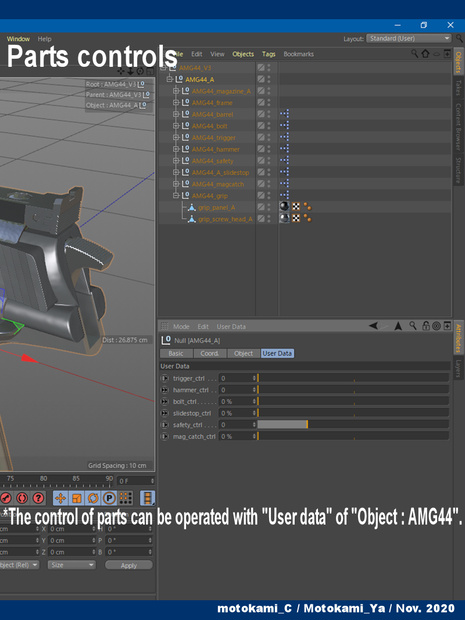The height and width of the screenshot is (620, 465).
Task: Switch to the Coord. tab
Action: pos(210,353)
